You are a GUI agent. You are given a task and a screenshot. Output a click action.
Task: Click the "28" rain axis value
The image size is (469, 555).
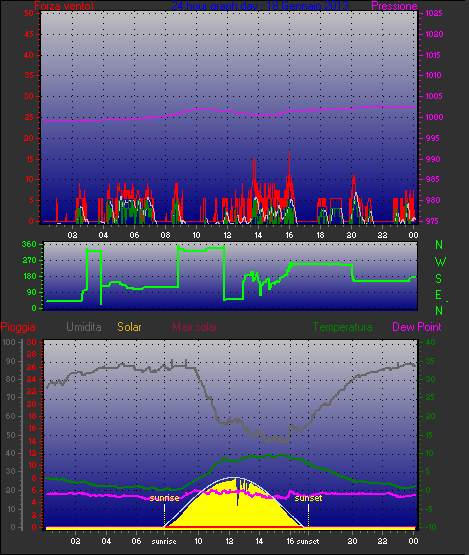[x=32, y=354]
